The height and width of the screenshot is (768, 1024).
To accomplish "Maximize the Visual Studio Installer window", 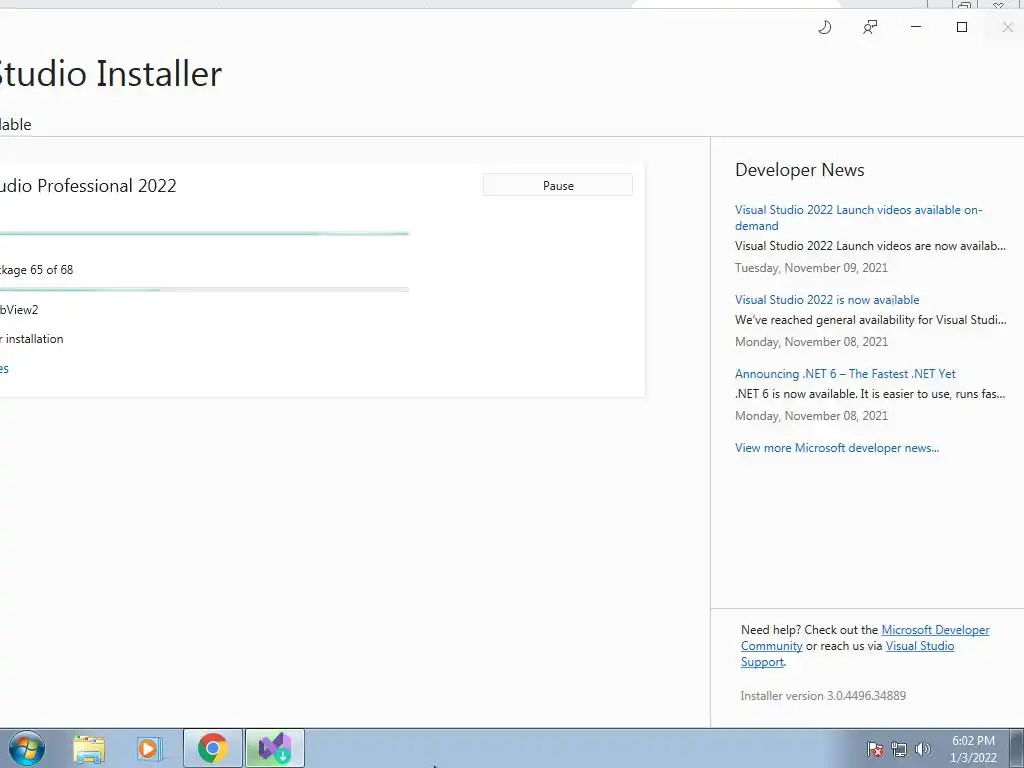I will (x=961, y=27).
